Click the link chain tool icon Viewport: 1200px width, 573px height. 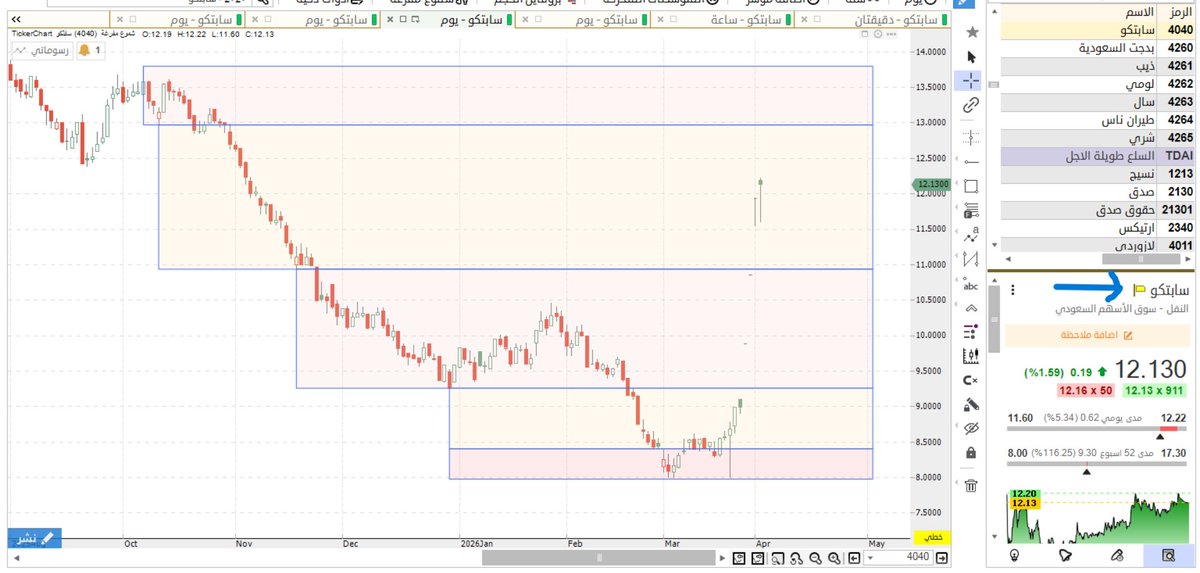tap(971, 105)
